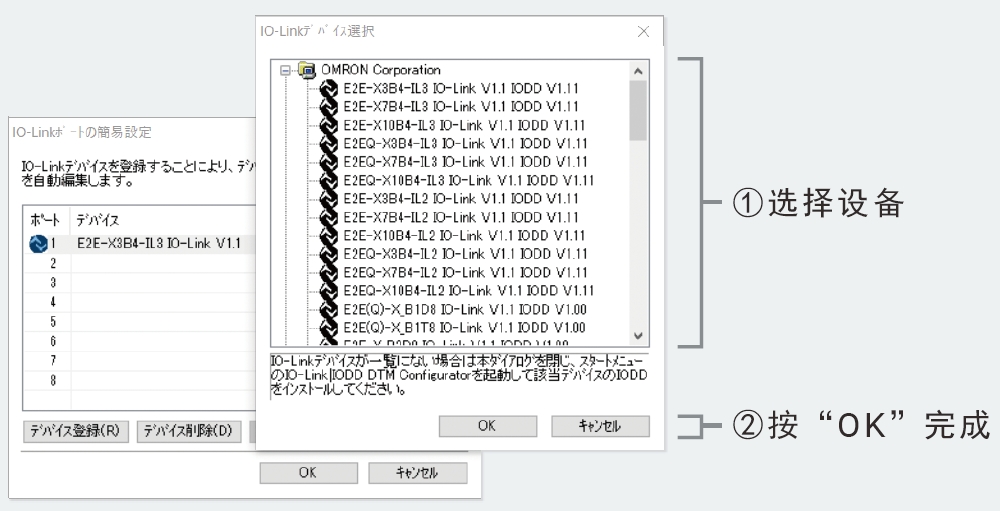Image resolution: width=1000 pixels, height=511 pixels.
Task: Close the IO-Link device selection dialog
Action: click(x=643, y=31)
